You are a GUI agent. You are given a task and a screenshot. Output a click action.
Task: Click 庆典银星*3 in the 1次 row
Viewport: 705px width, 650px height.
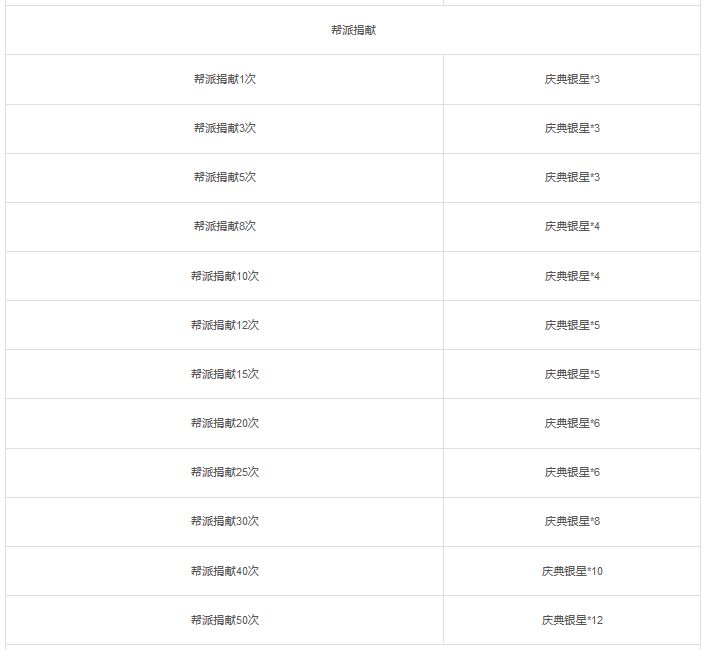(572, 80)
